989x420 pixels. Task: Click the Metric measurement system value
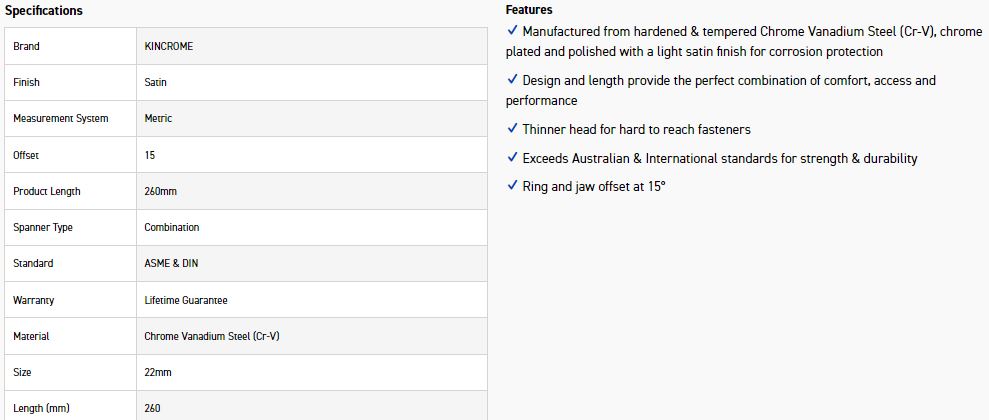[158, 119]
